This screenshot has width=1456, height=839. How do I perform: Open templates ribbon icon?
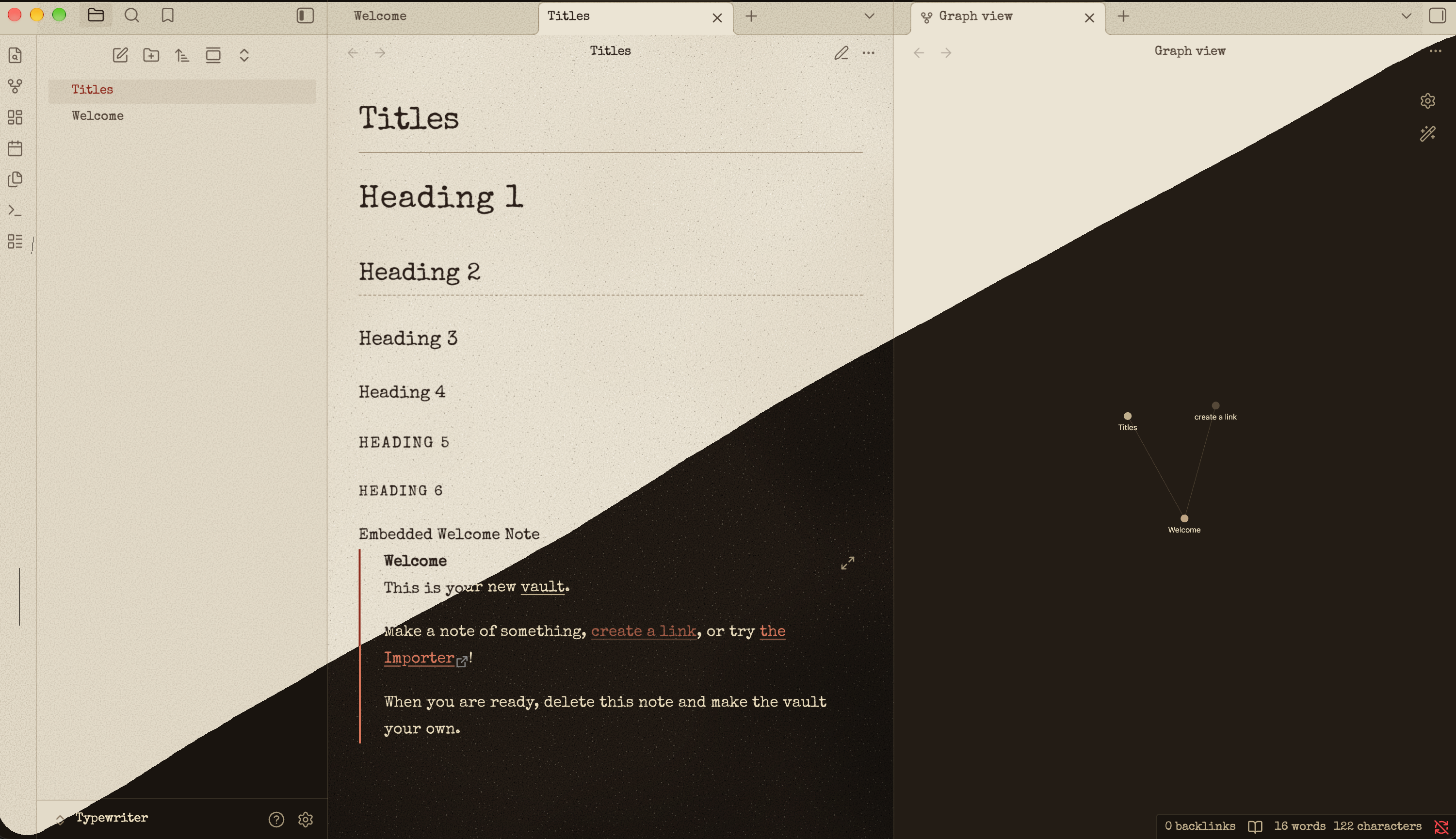(x=16, y=179)
